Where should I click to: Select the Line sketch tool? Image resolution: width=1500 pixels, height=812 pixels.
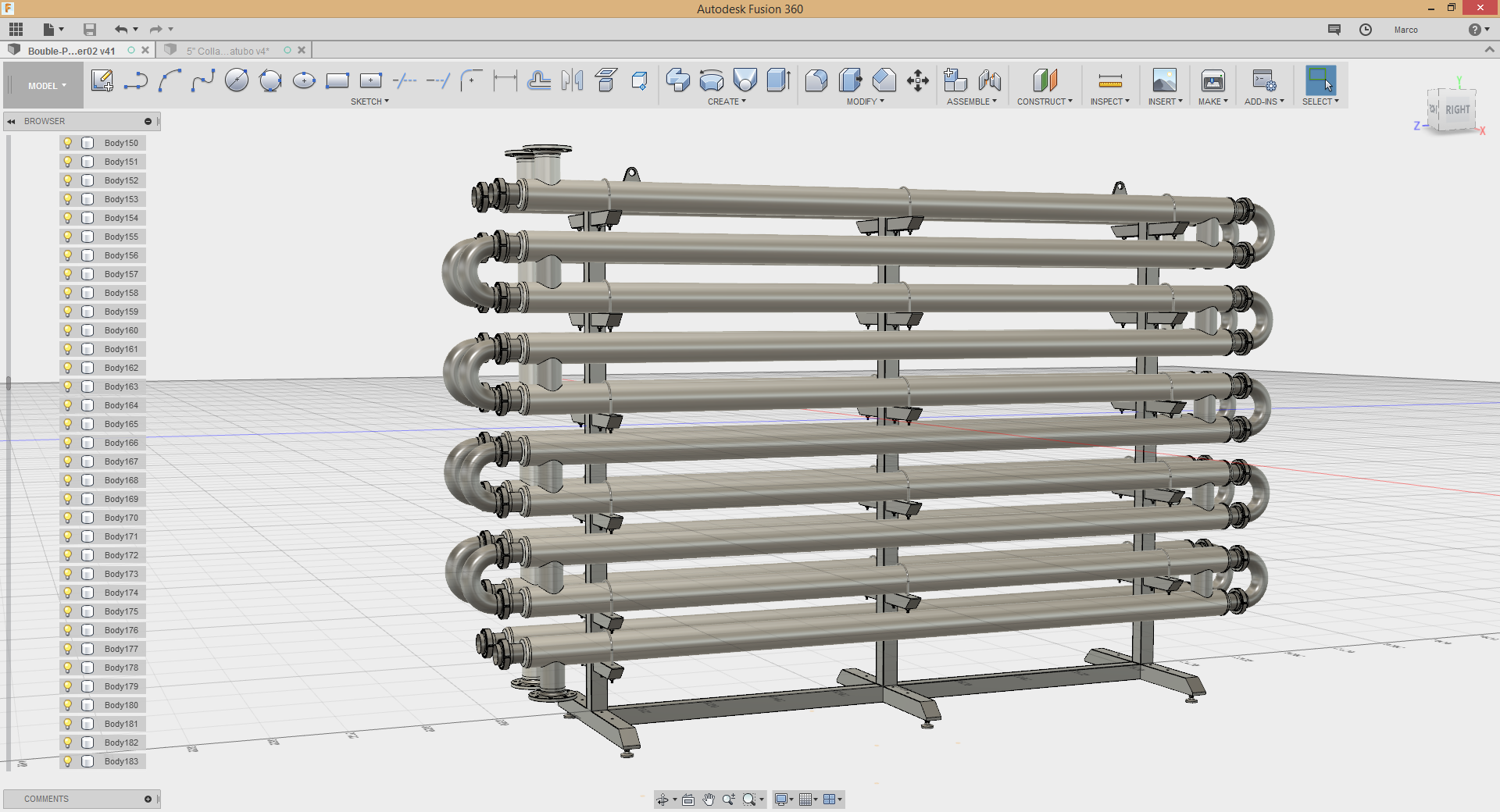point(136,80)
